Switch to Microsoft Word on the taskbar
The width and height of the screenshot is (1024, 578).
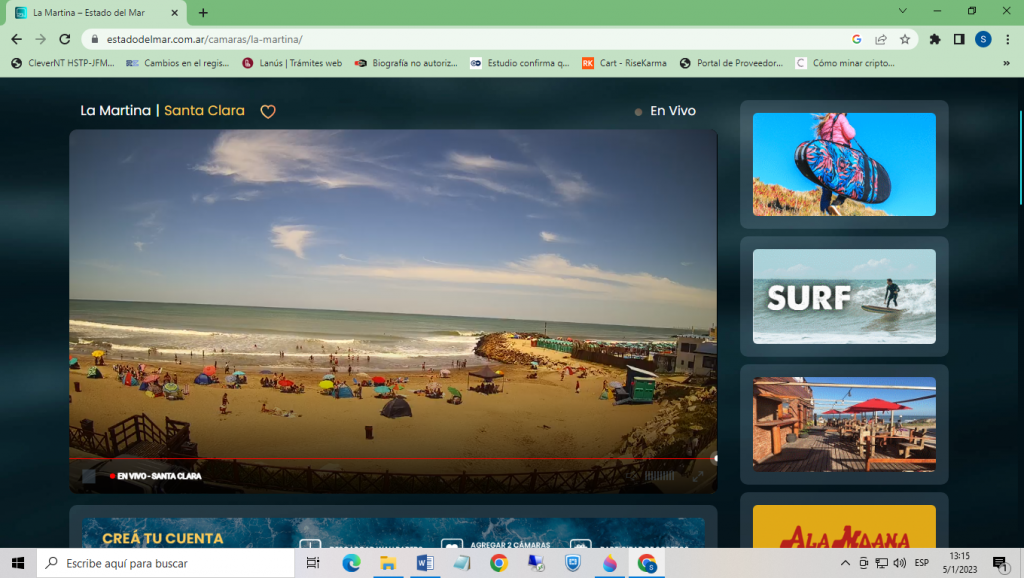424,563
